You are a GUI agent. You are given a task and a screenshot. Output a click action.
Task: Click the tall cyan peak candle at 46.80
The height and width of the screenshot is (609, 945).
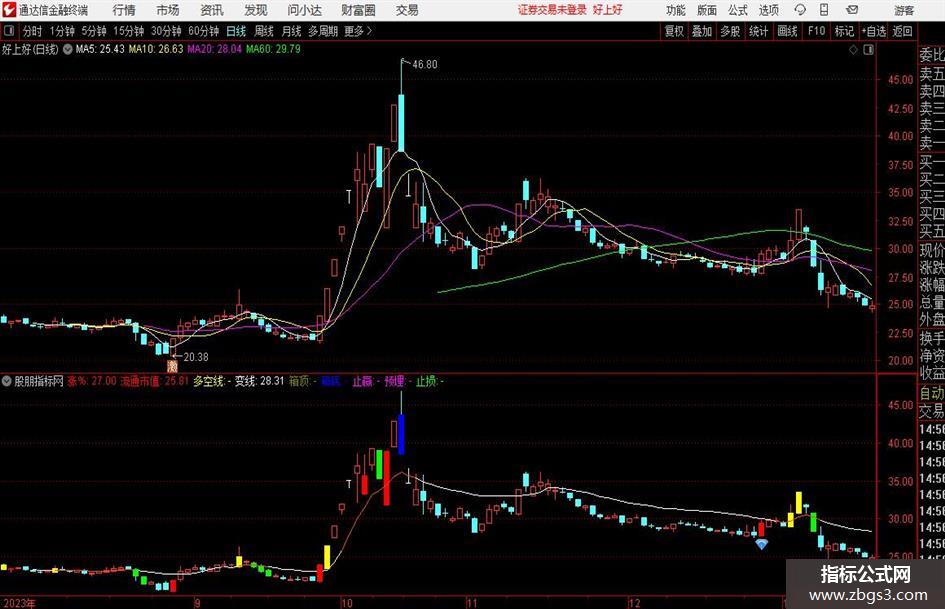point(401,122)
